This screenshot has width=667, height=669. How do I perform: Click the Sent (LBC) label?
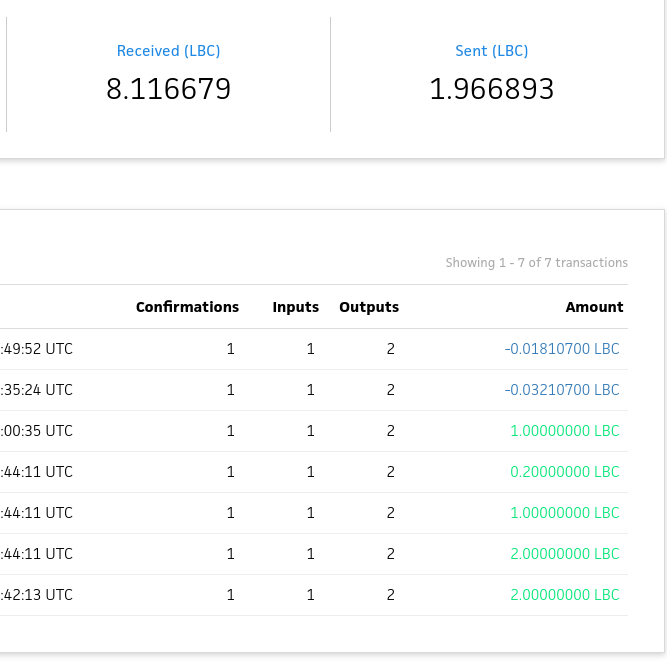(x=492, y=51)
